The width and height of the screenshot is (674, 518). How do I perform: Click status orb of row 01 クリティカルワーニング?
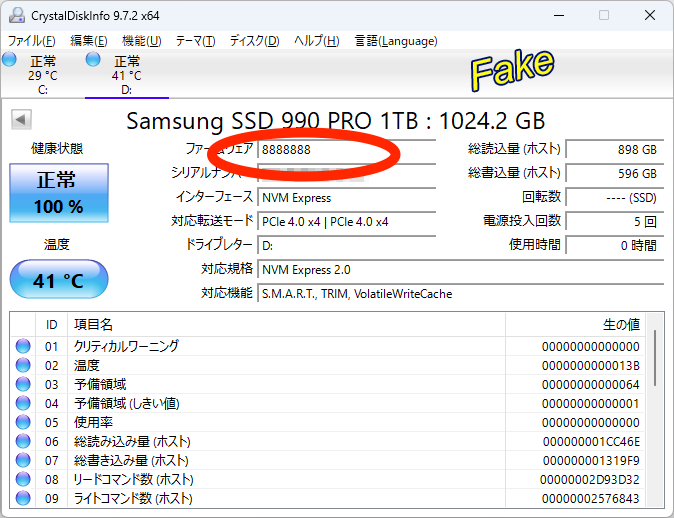point(23,346)
